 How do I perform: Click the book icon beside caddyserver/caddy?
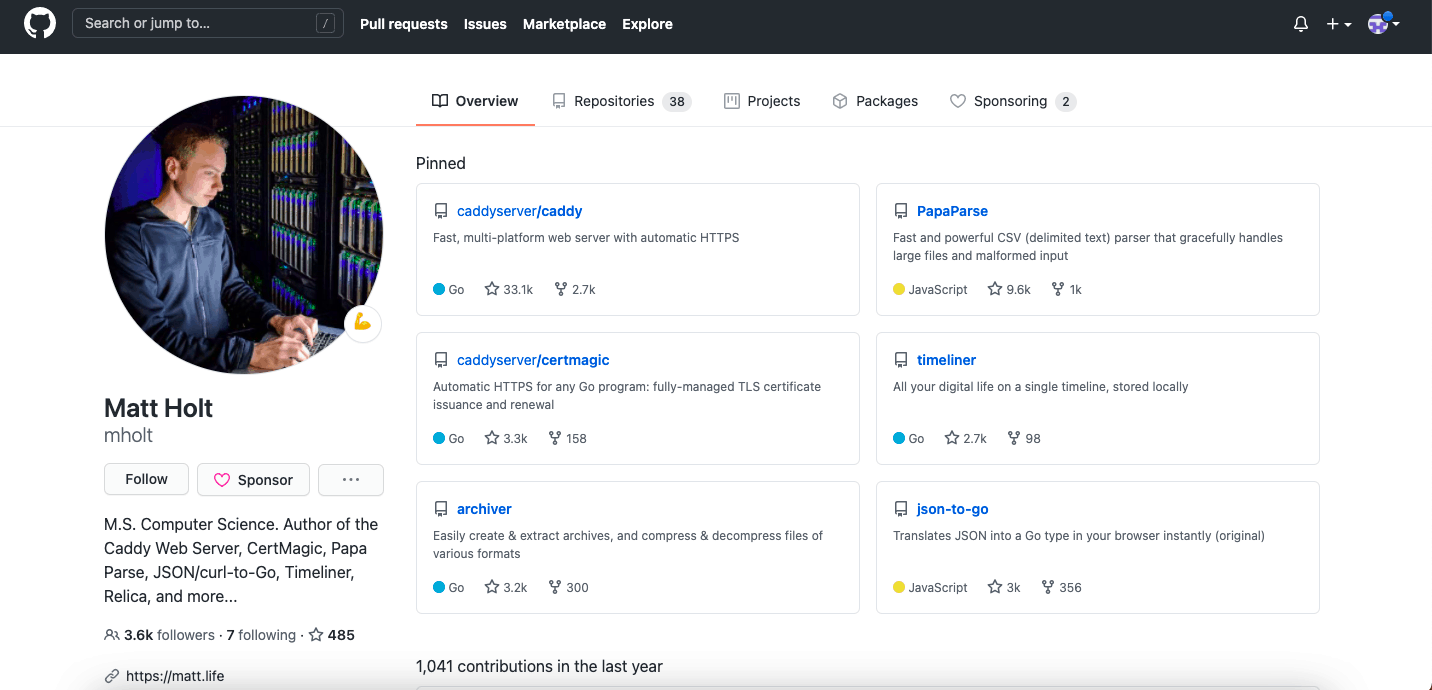441,210
